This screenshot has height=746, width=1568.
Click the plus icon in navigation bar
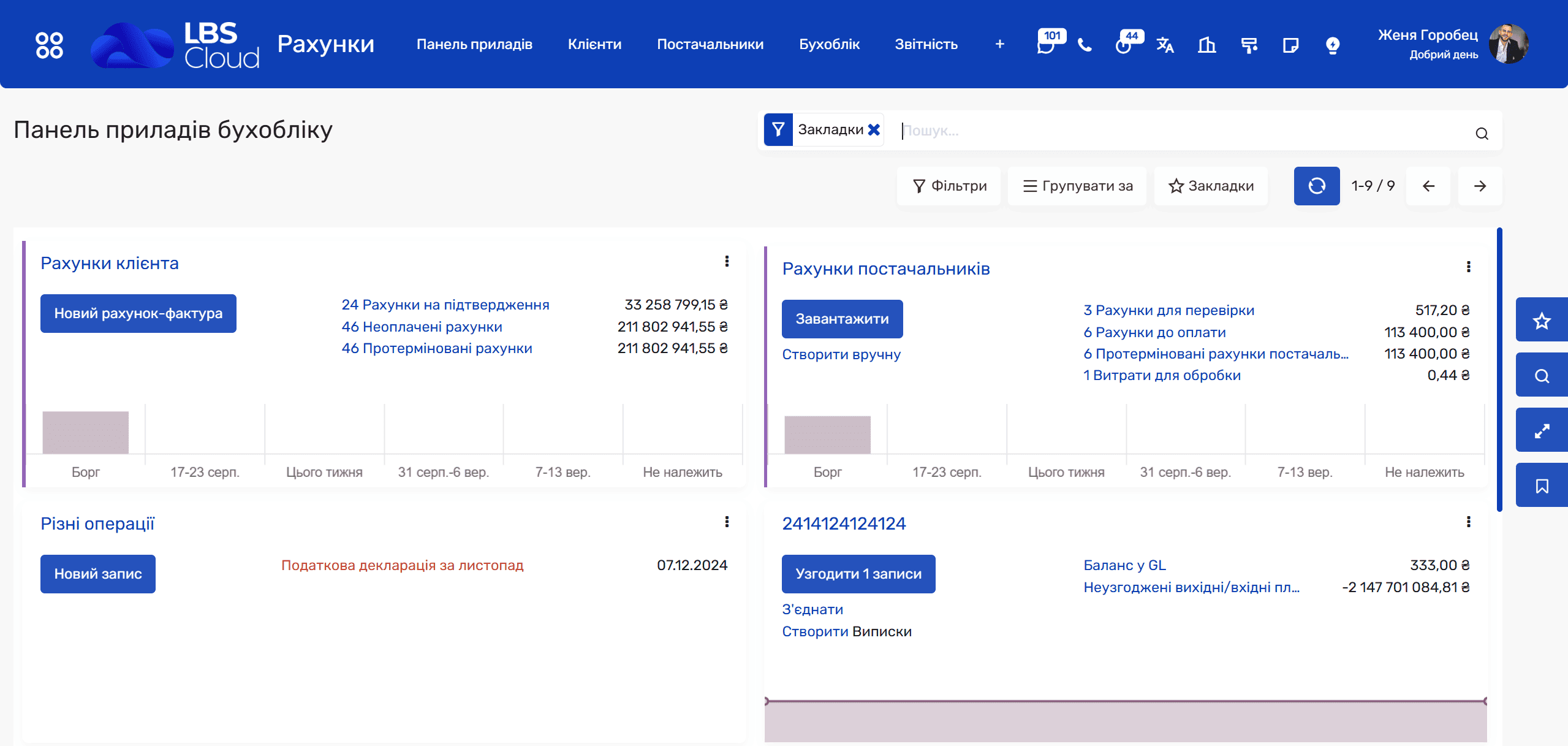999,44
